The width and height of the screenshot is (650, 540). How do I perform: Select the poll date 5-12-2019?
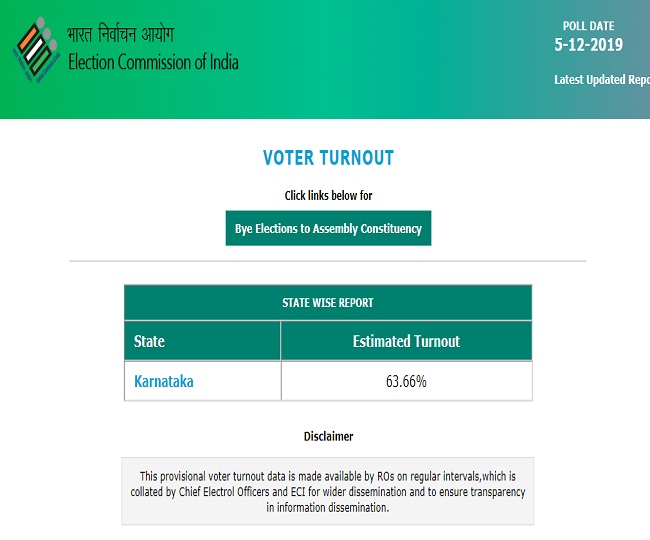point(589,44)
